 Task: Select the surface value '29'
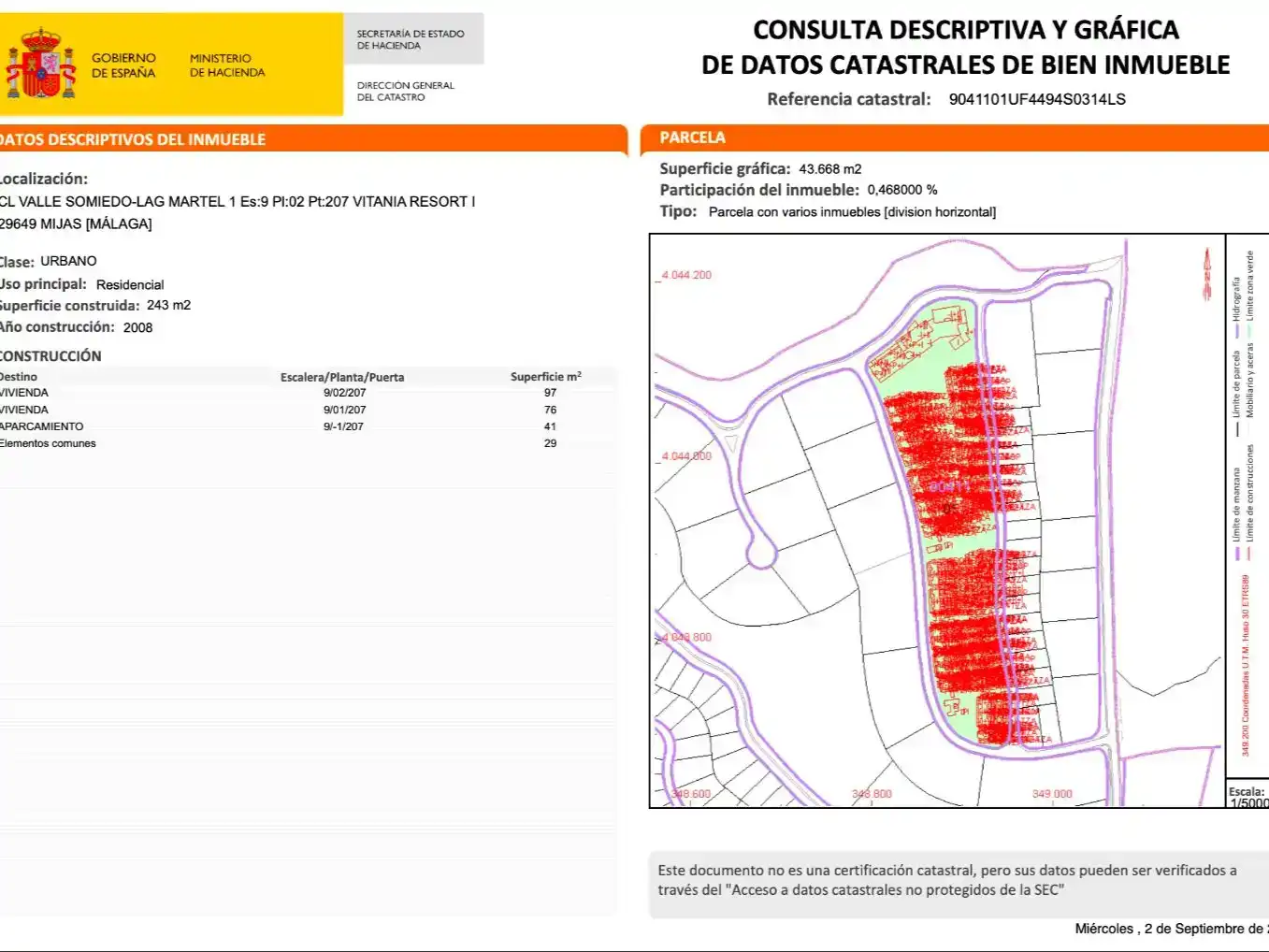click(x=550, y=443)
